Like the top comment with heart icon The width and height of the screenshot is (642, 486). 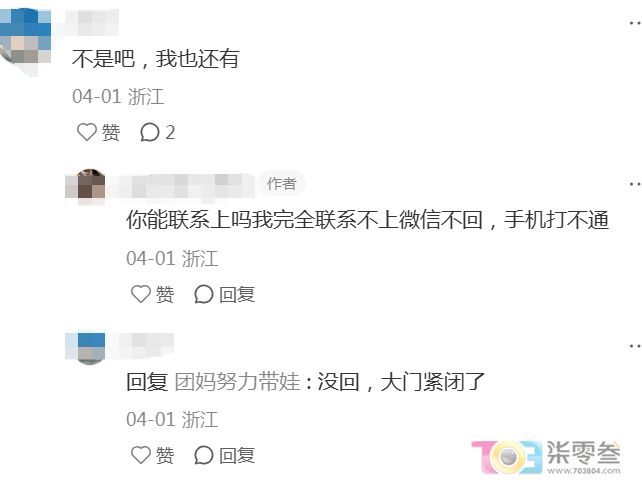tap(87, 132)
